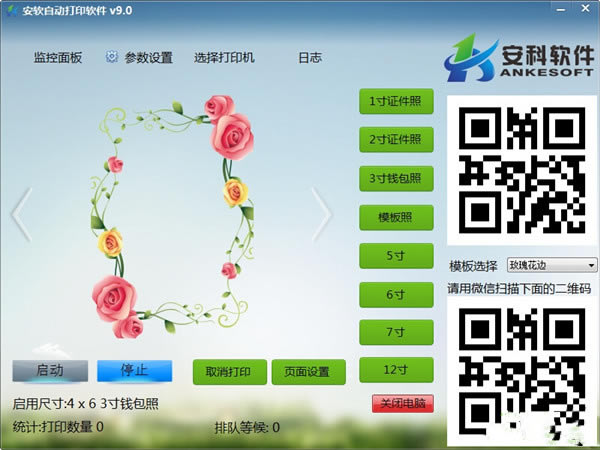Click window title 安软自动打印软件 v9.0
The height and width of the screenshot is (450, 600).
point(77,10)
